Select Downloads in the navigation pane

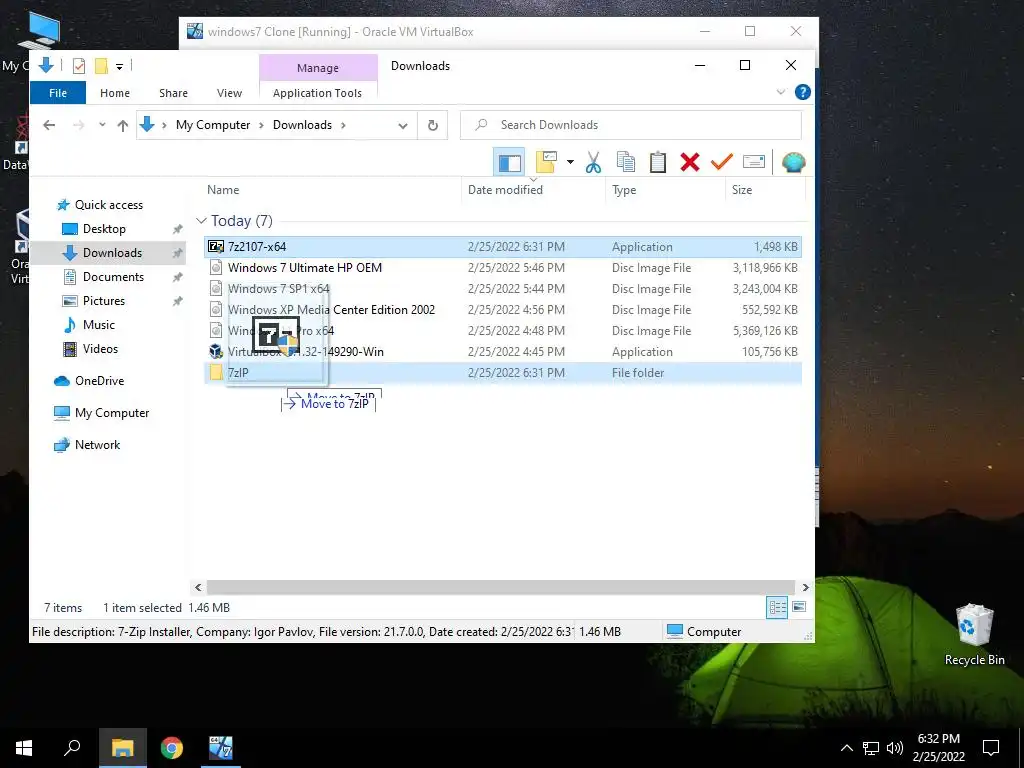112,253
